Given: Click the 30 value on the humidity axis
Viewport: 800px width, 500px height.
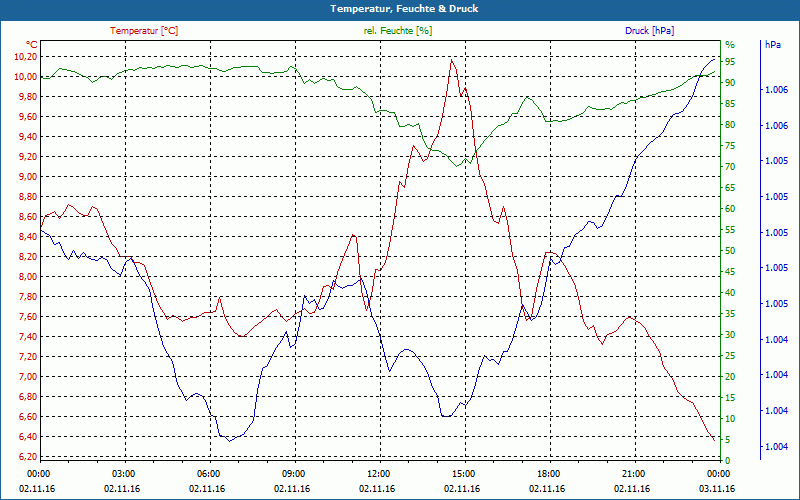Looking at the screenshot, I should [x=730, y=335].
